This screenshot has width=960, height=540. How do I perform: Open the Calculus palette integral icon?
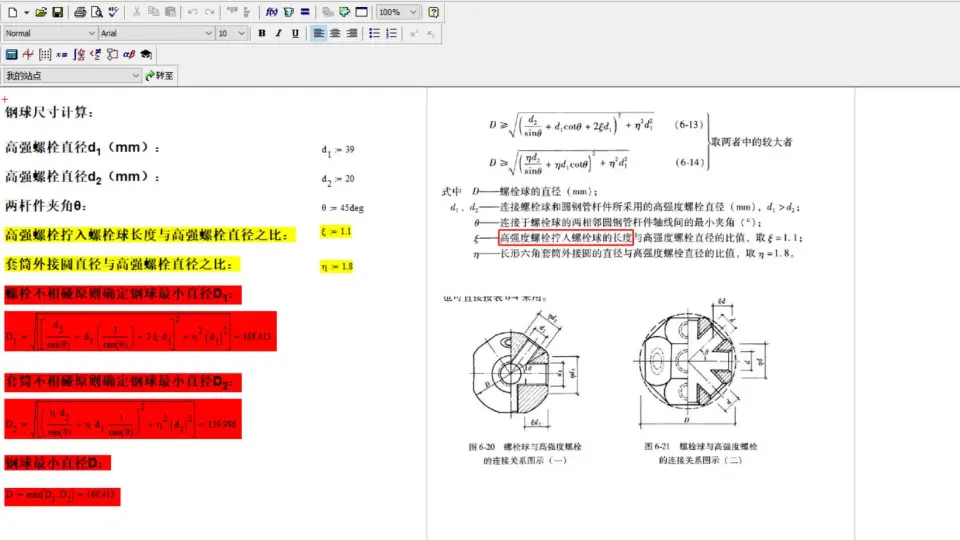tap(78, 54)
